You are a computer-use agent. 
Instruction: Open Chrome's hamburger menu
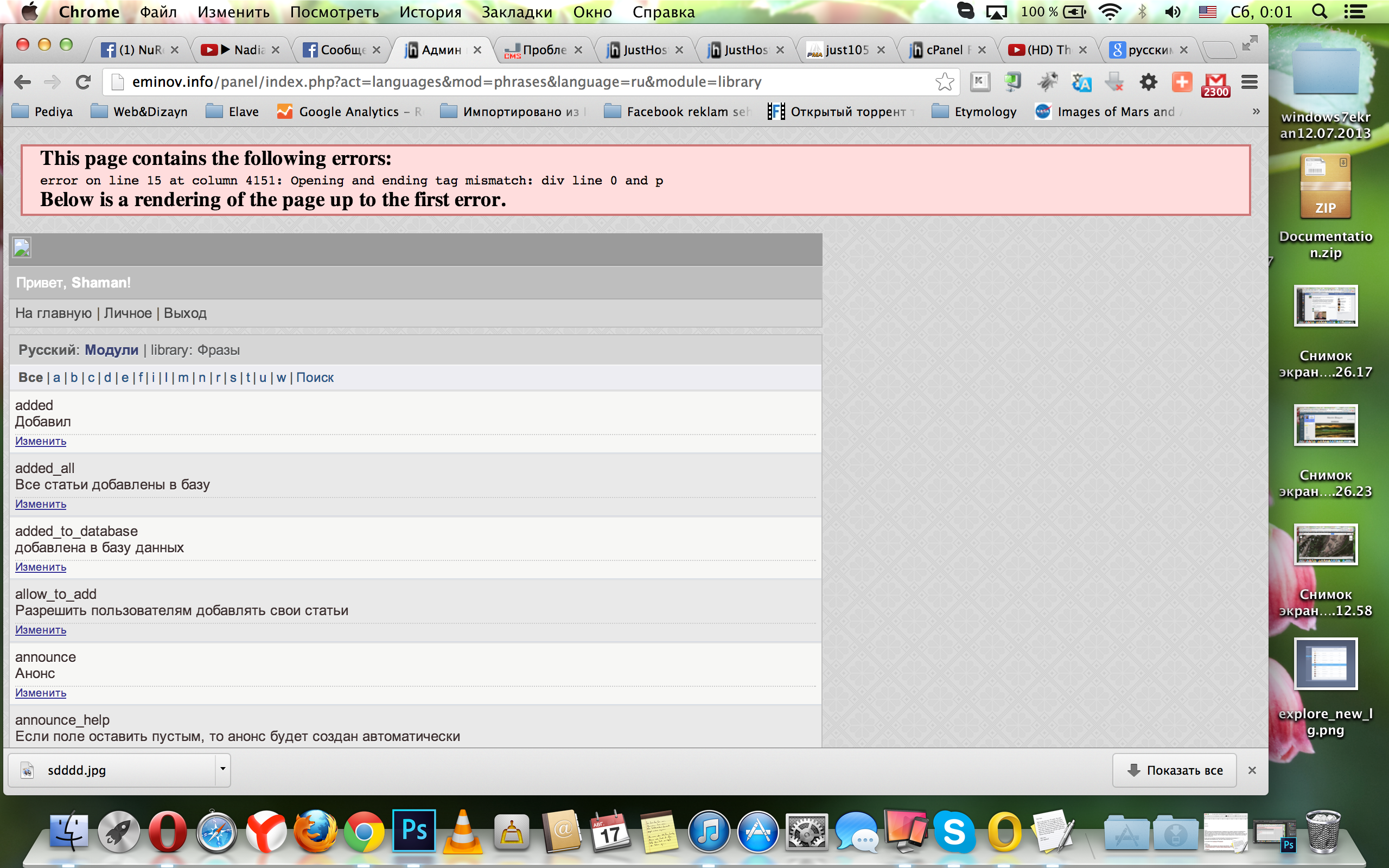(1250, 82)
